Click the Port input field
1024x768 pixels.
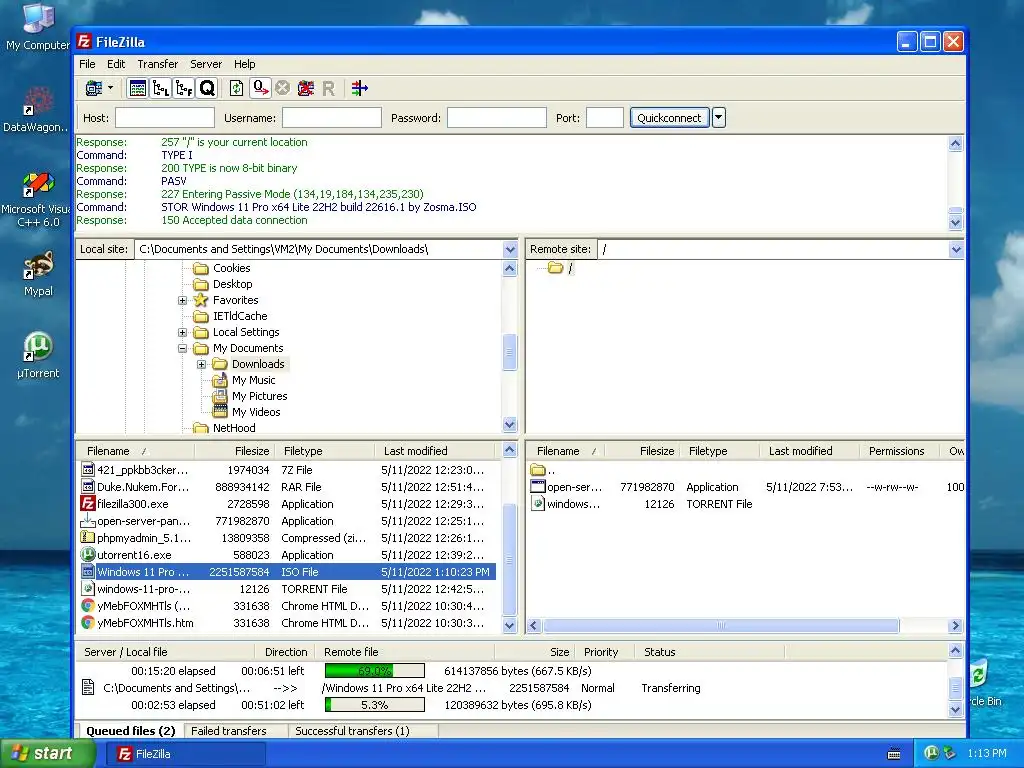[x=605, y=118]
